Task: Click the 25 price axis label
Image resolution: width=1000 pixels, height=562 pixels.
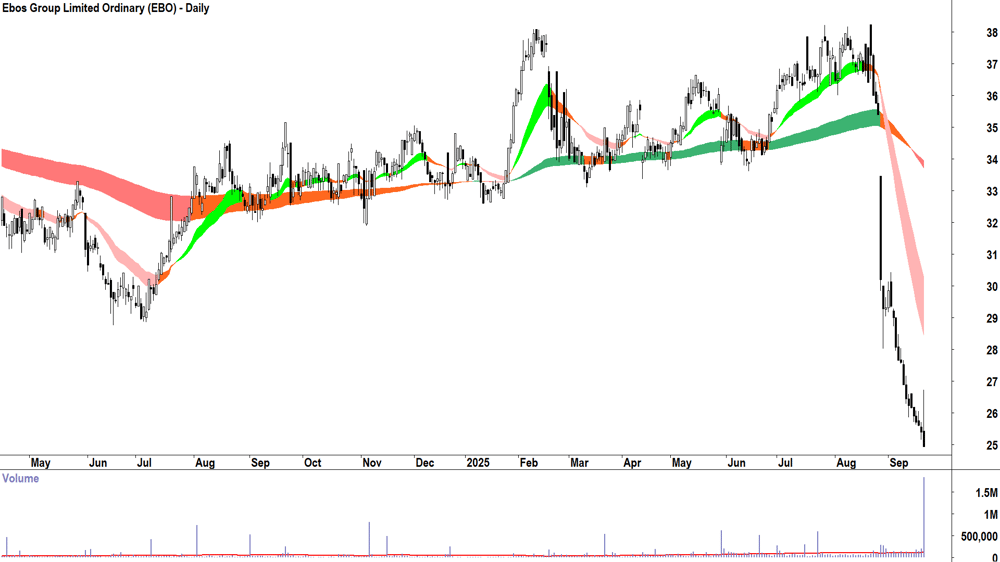Action: tap(992, 445)
